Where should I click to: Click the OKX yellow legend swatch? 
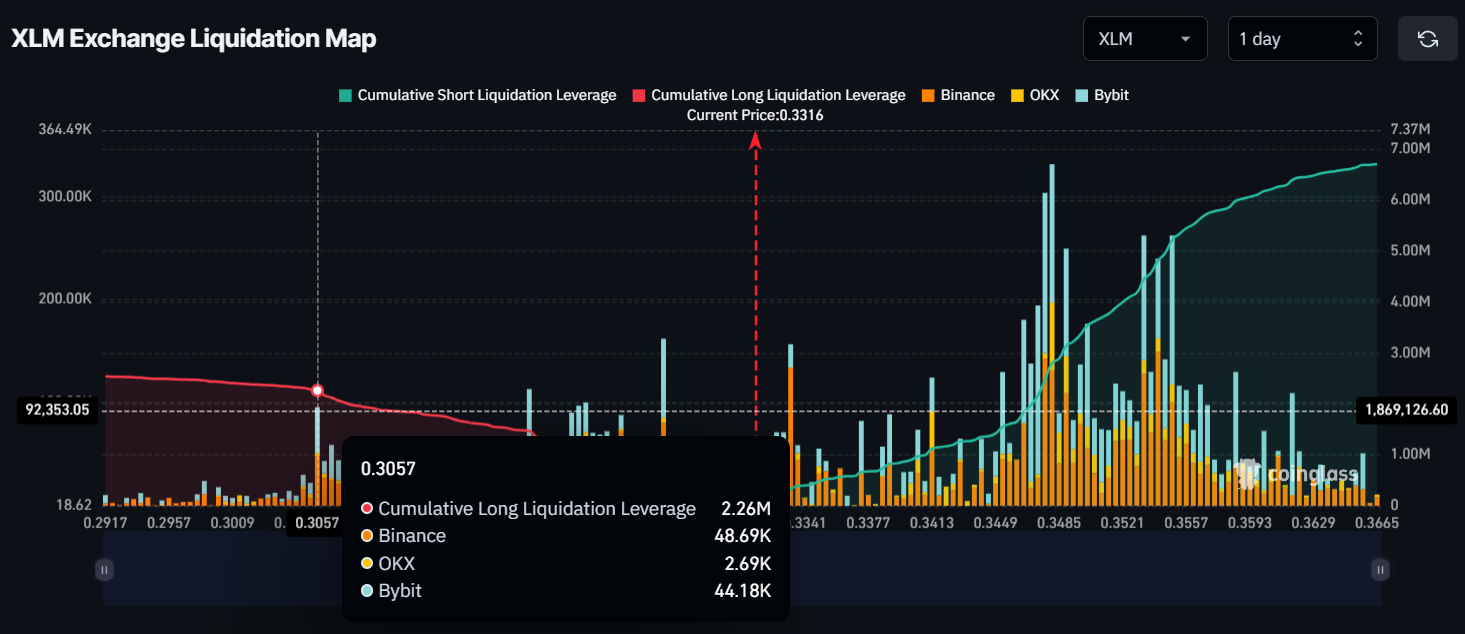click(x=1018, y=96)
